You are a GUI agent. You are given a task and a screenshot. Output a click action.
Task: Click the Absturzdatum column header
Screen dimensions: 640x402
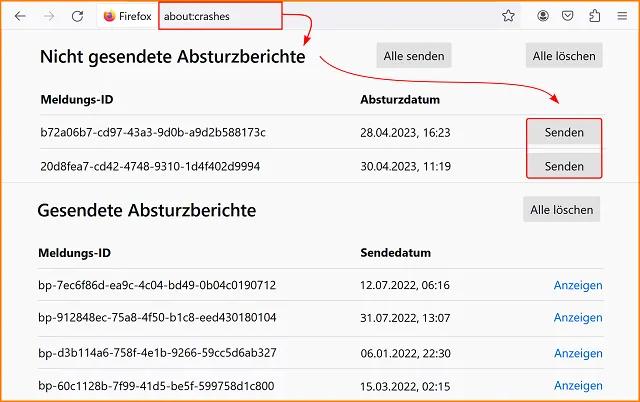tap(400, 100)
